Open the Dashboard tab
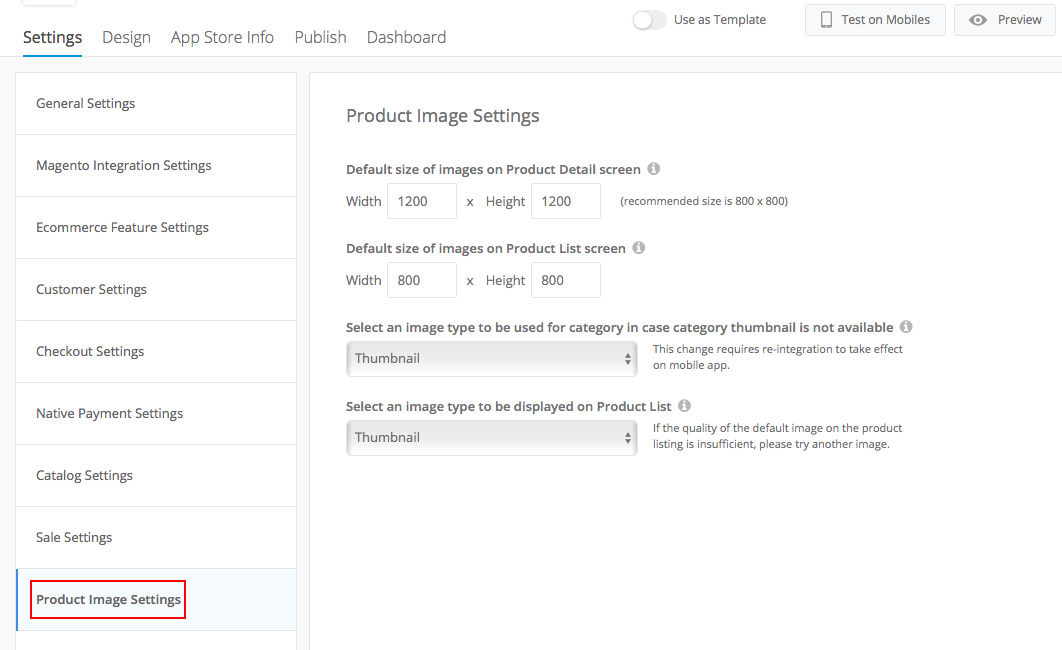The image size is (1062, 650). pos(406,37)
